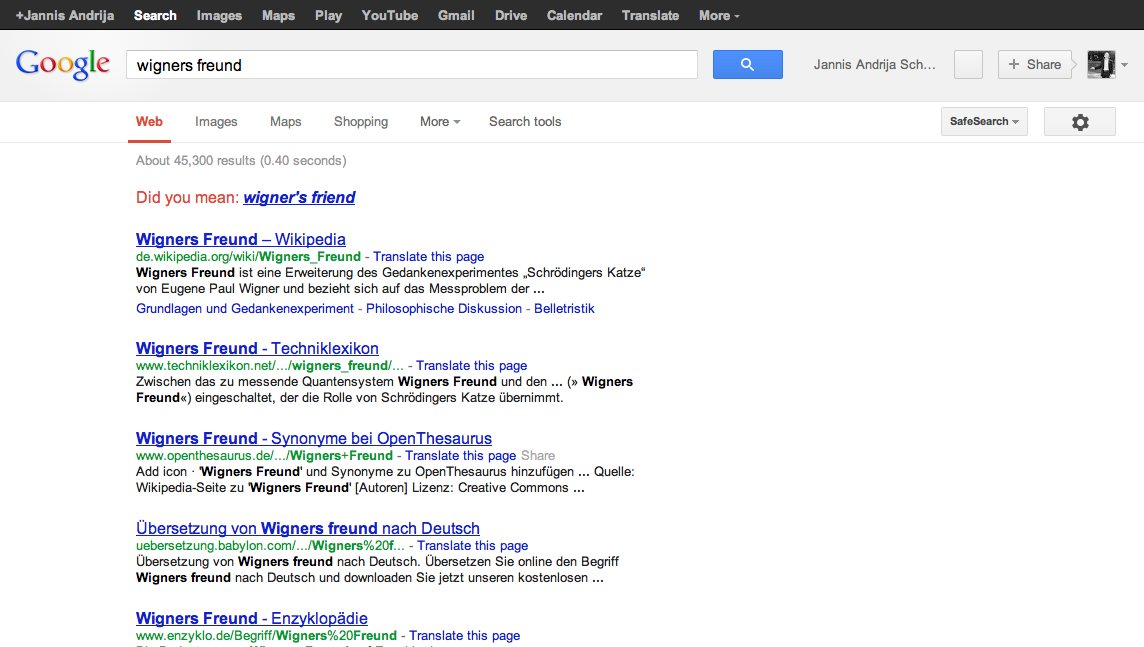
Task: Translate the Wikipedia result page
Action: tap(428, 257)
